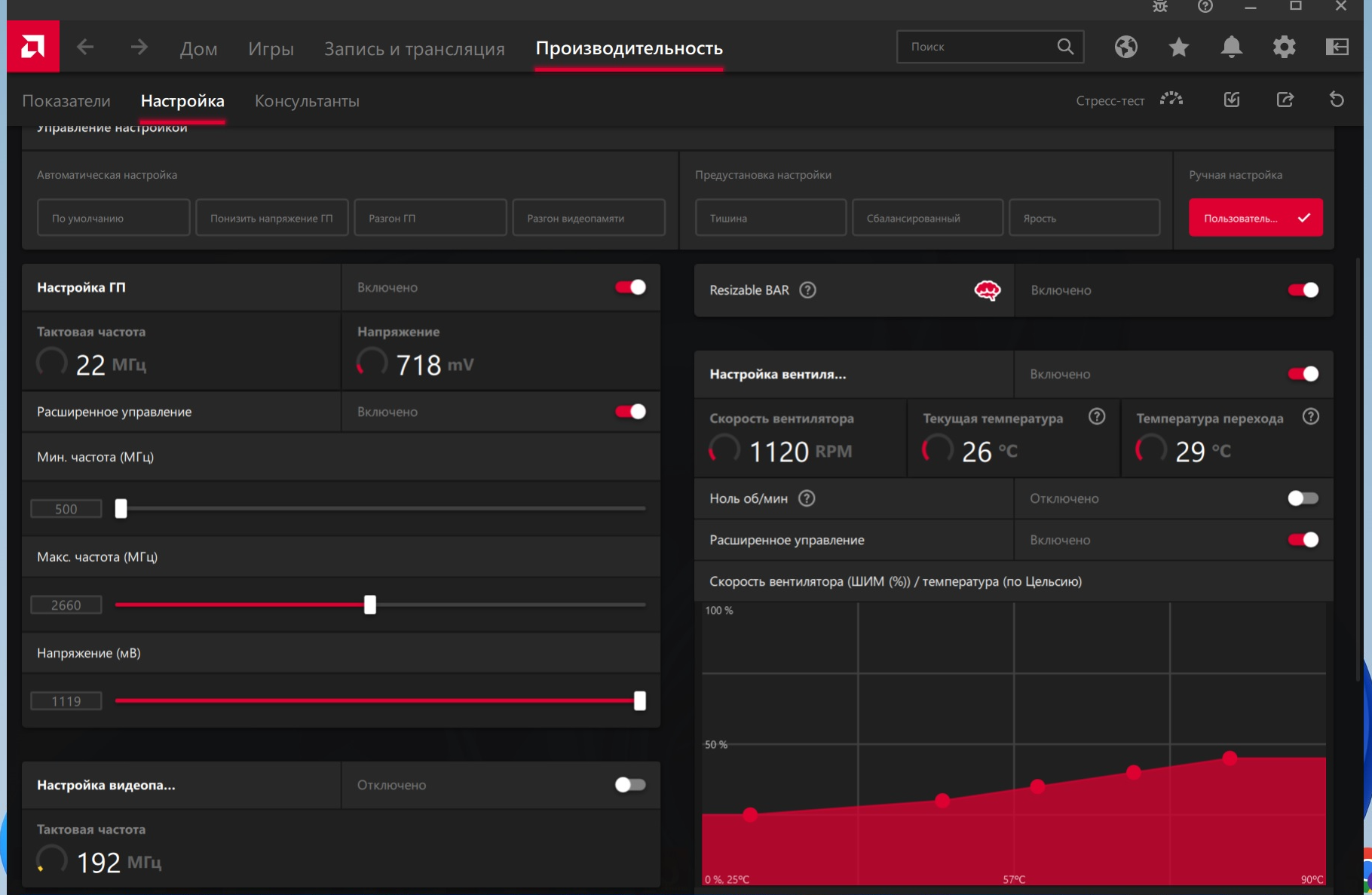
Task: Open favorites star icon
Action: [x=1179, y=47]
